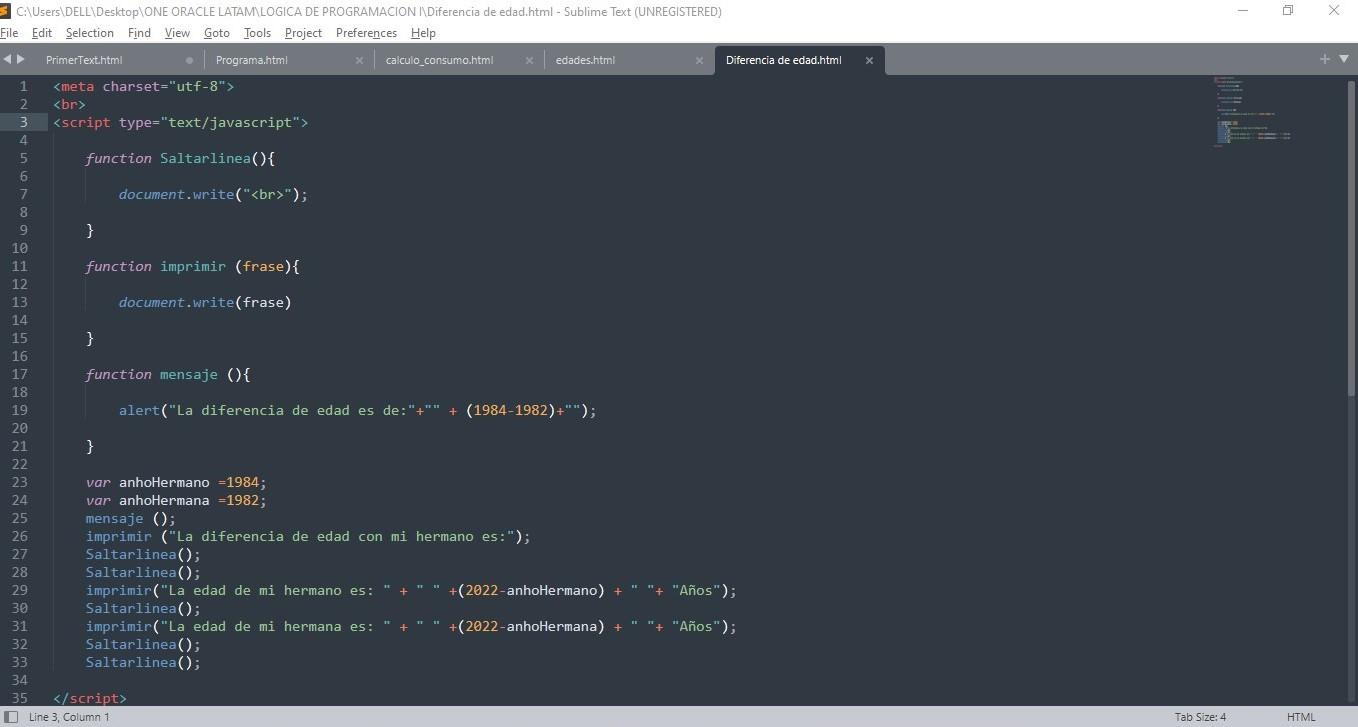Click line number 29 in the gutter

click(20, 590)
